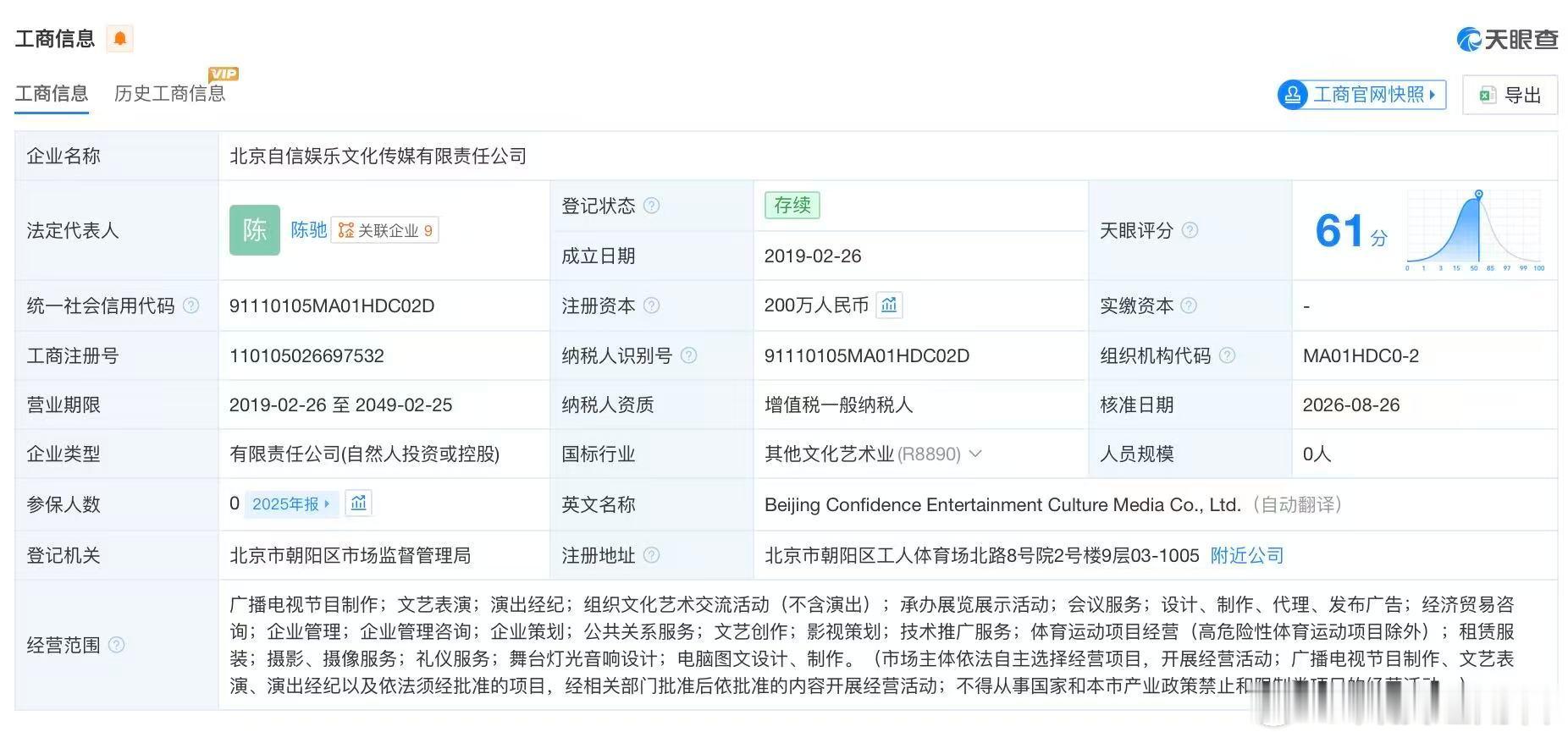Click the 北京市朝阳区市场监督管理局 value

tap(351, 555)
